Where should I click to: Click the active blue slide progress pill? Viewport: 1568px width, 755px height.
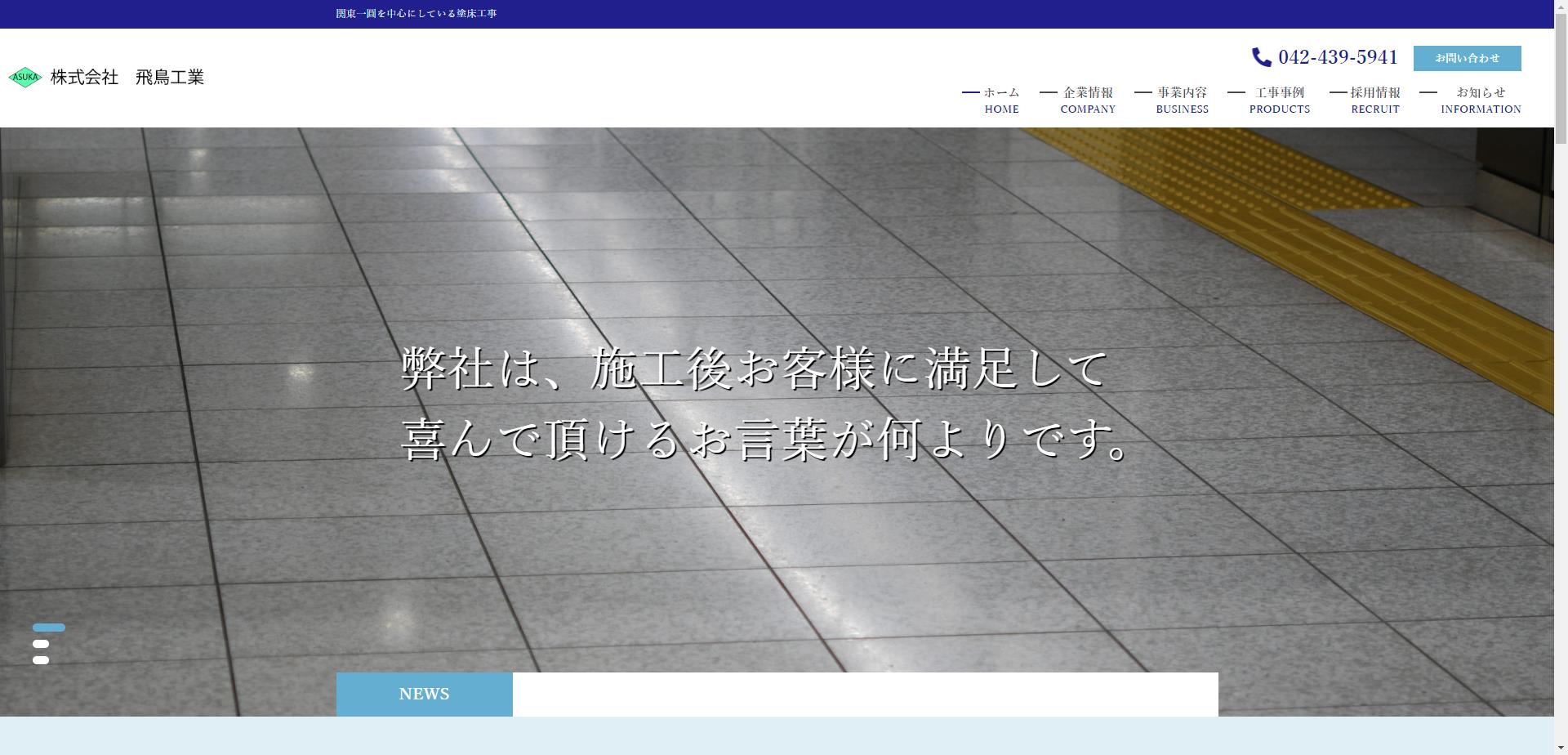coord(48,628)
